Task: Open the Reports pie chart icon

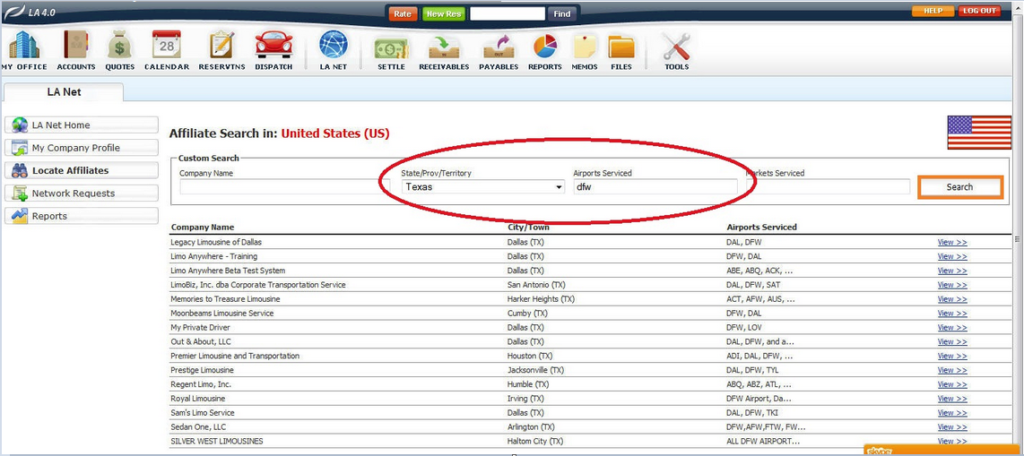Action: pyautogui.click(x=545, y=46)
